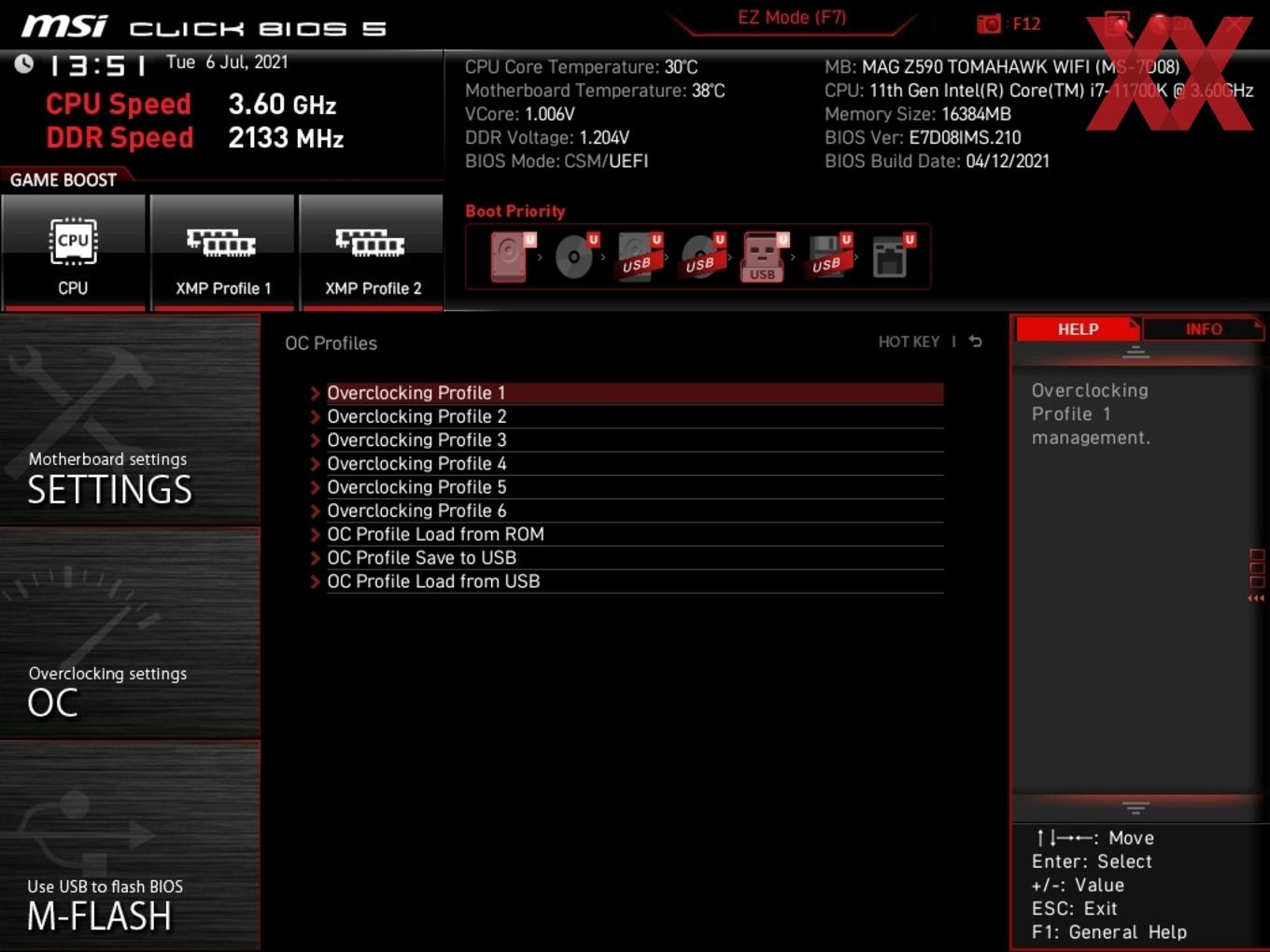Open Overclocking Profile 5
This screenshot has height=952, width=1270.
[627, 487]
